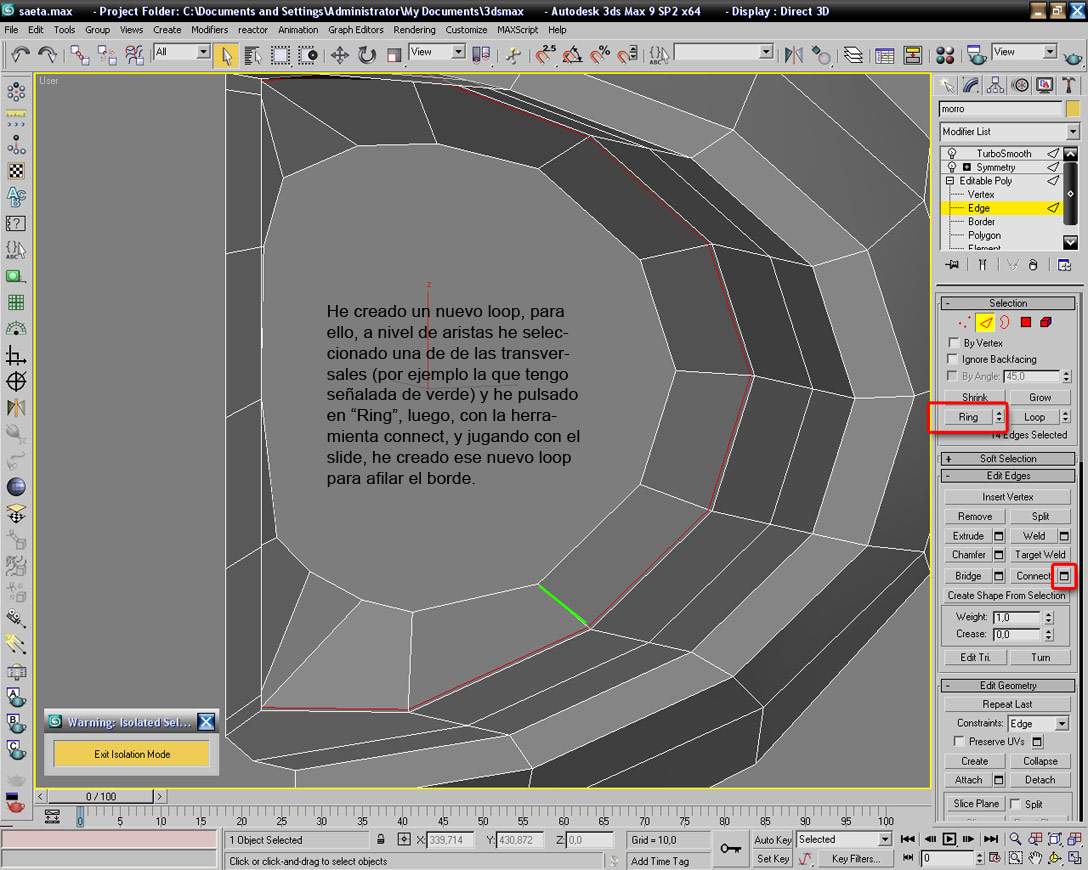Click Pin Stack icon below modifier stack
The width and height of the screenshot is (1088, 870).
click(x=951, y=264)
